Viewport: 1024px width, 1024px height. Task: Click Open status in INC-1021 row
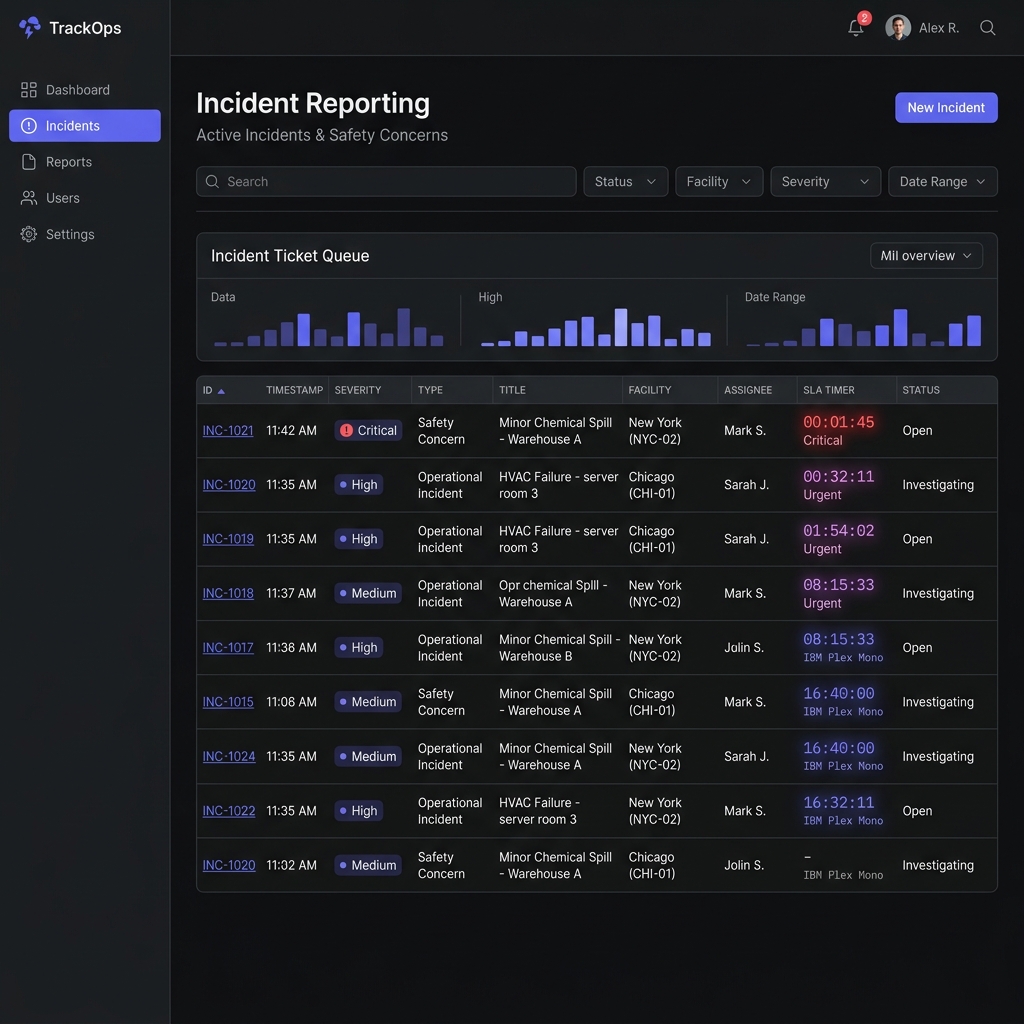917,430
